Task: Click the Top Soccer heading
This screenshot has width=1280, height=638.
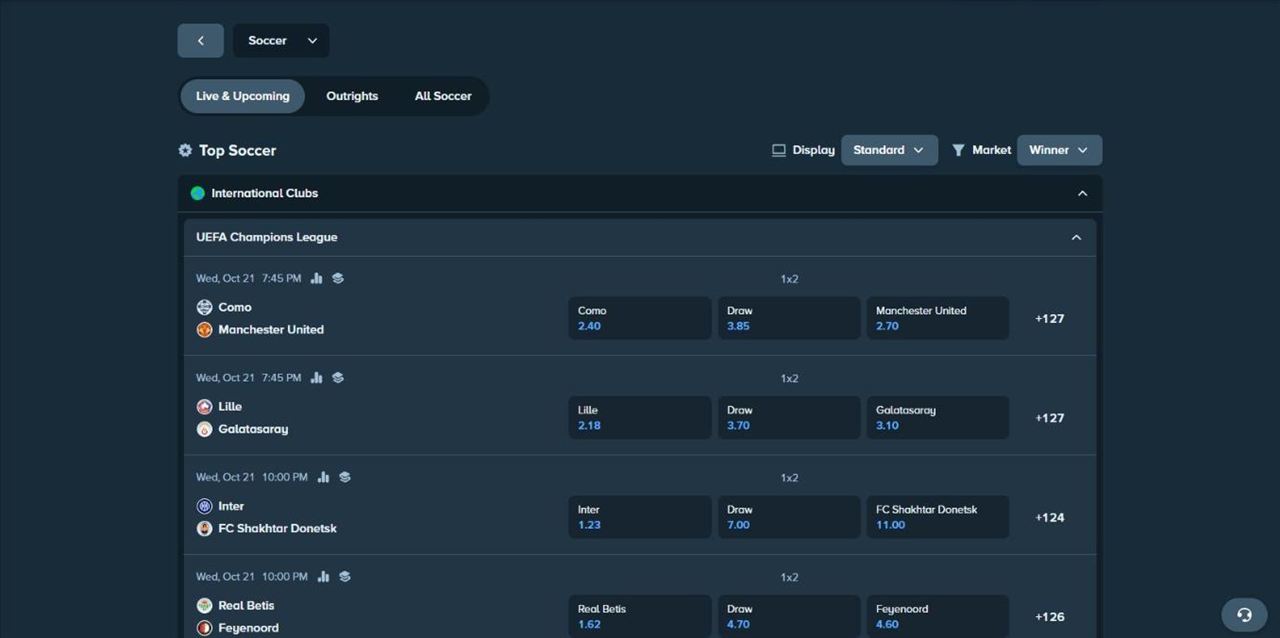Action: [x=237, y=150]
